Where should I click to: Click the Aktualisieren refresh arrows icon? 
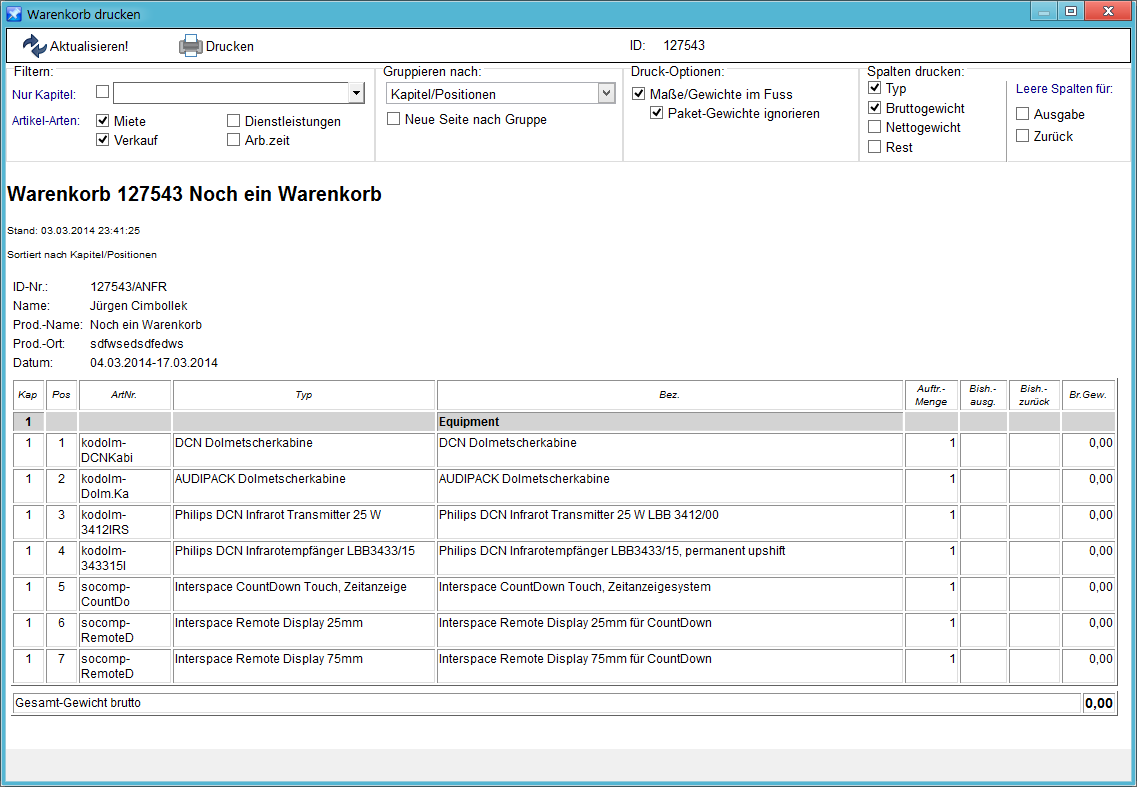(x=34, y=46)
